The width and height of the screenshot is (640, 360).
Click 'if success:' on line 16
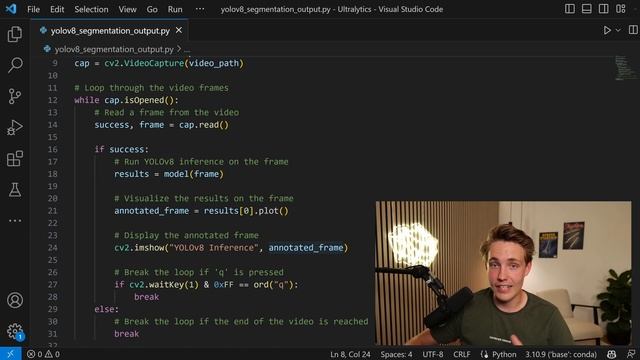[x=122, y=149]
